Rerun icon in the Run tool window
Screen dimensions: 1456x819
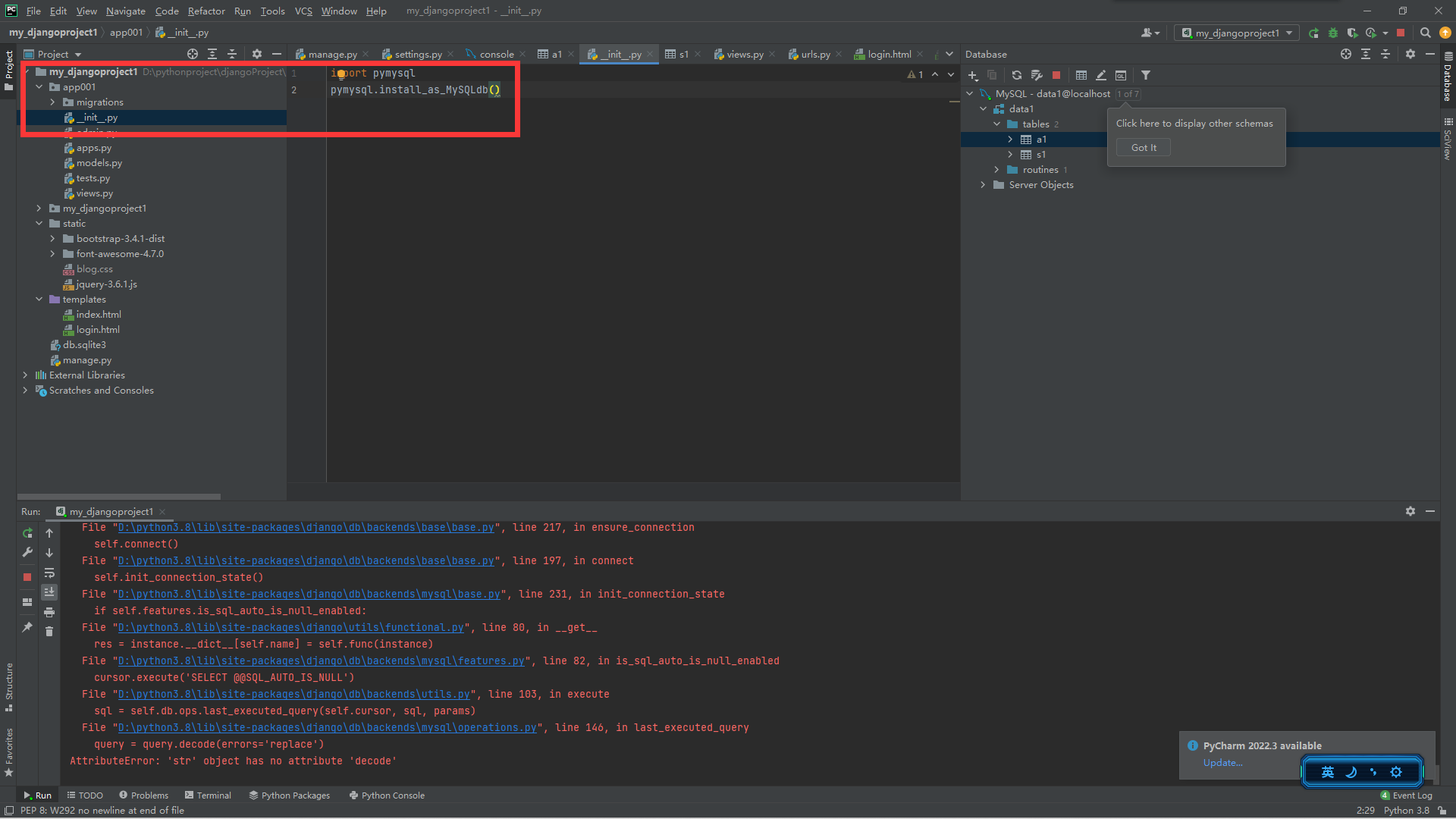pyautogui.click(x=27, y=533)
